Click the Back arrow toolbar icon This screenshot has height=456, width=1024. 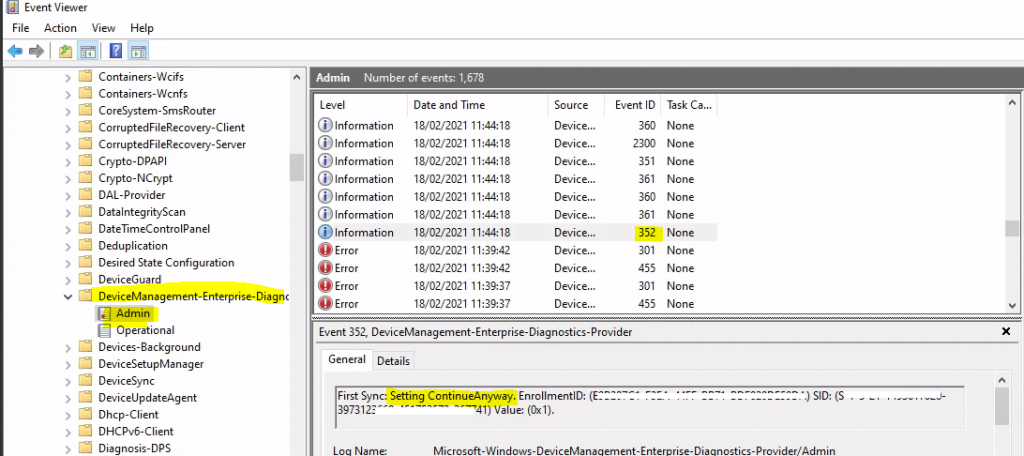point(15,51)
